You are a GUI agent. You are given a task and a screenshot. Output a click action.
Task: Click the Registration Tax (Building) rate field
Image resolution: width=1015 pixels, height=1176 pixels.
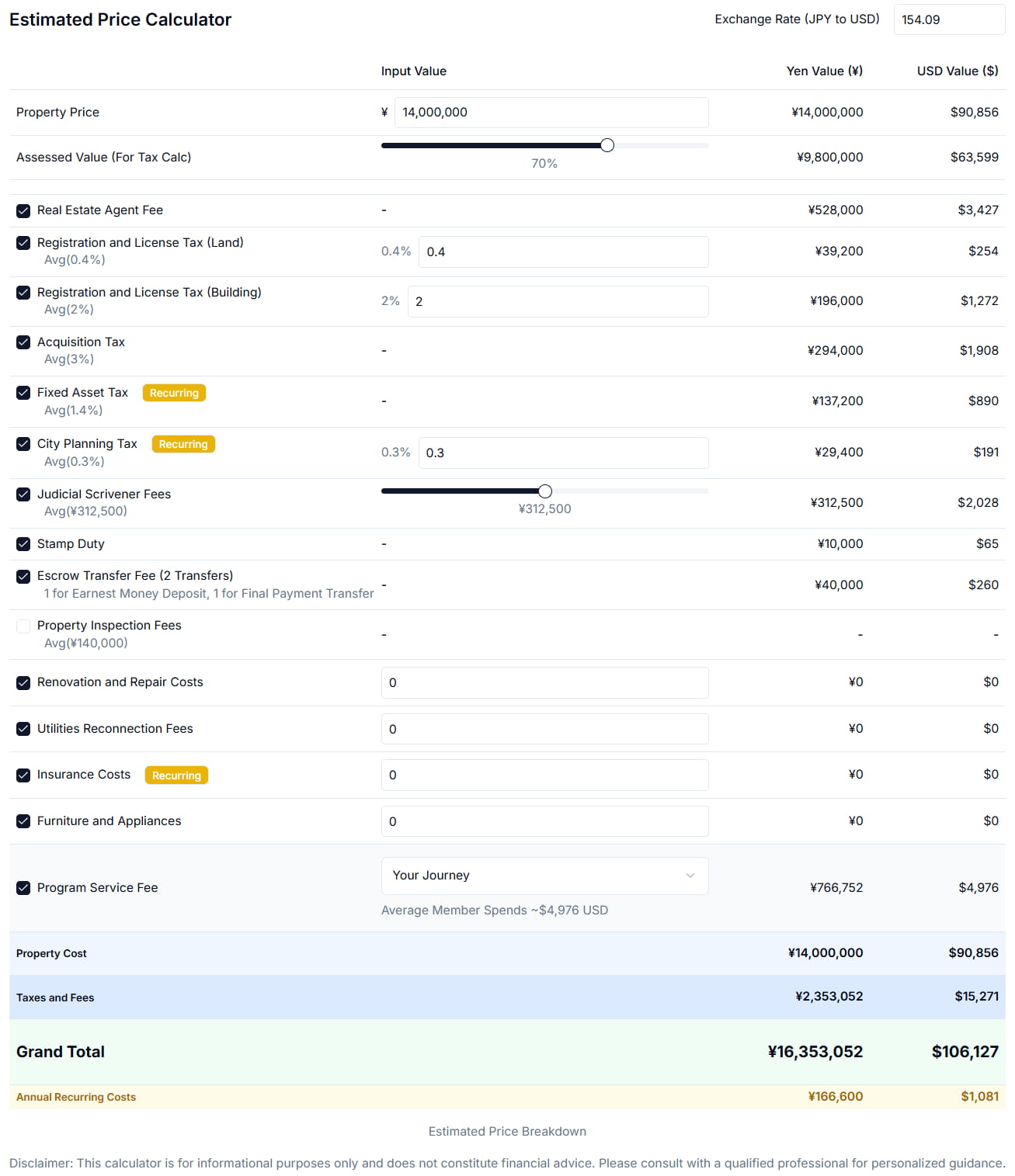[x=557, y=302]
